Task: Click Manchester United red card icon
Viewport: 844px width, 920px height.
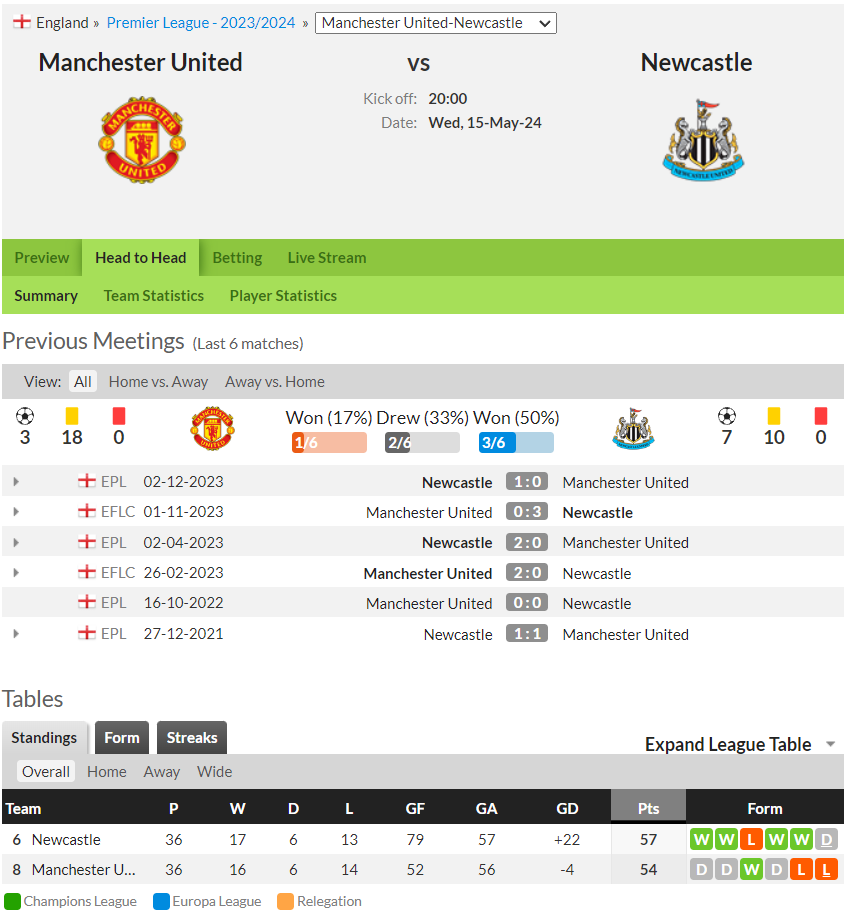Action: 119,416
